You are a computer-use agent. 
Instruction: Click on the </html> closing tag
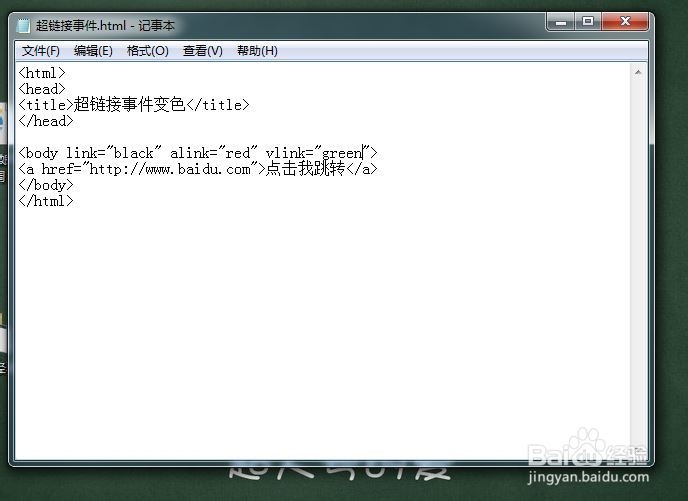[x=46, y=201]
